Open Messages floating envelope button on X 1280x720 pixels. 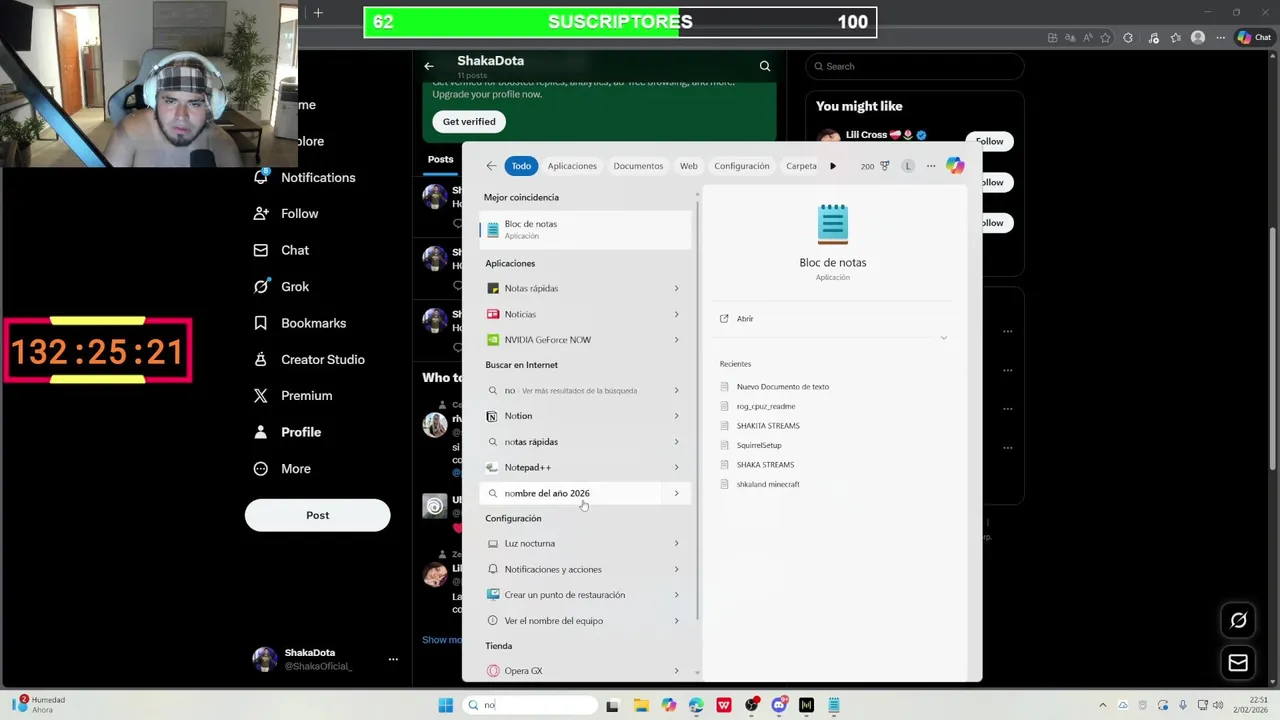pos(1238,662)
